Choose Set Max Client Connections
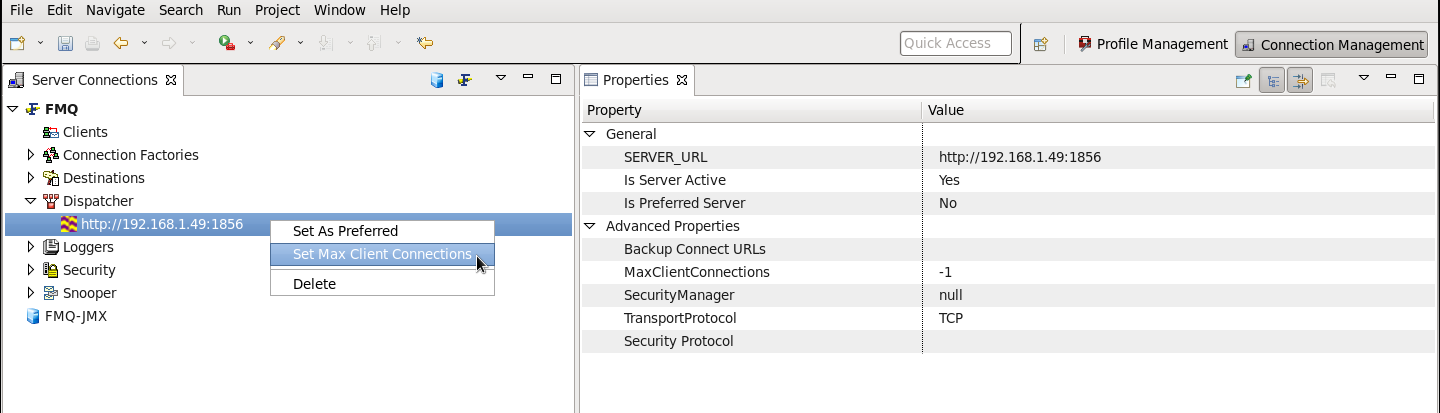 tap(382, 255)
